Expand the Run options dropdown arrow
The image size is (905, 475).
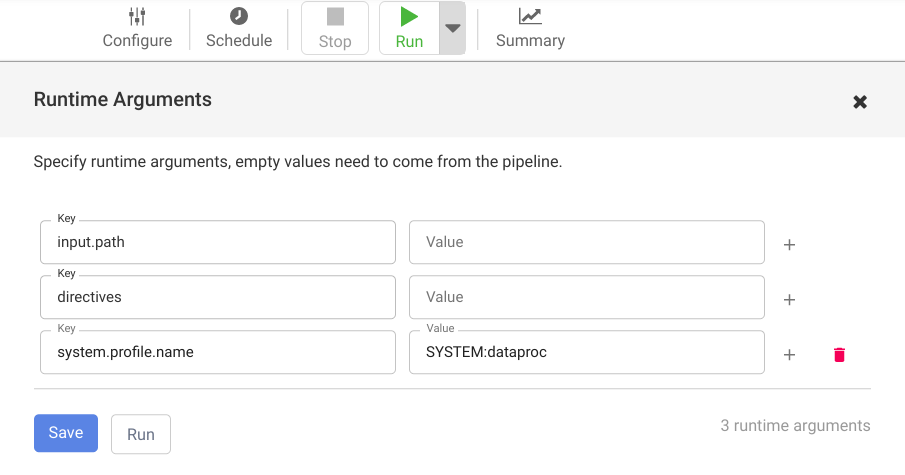453,28
